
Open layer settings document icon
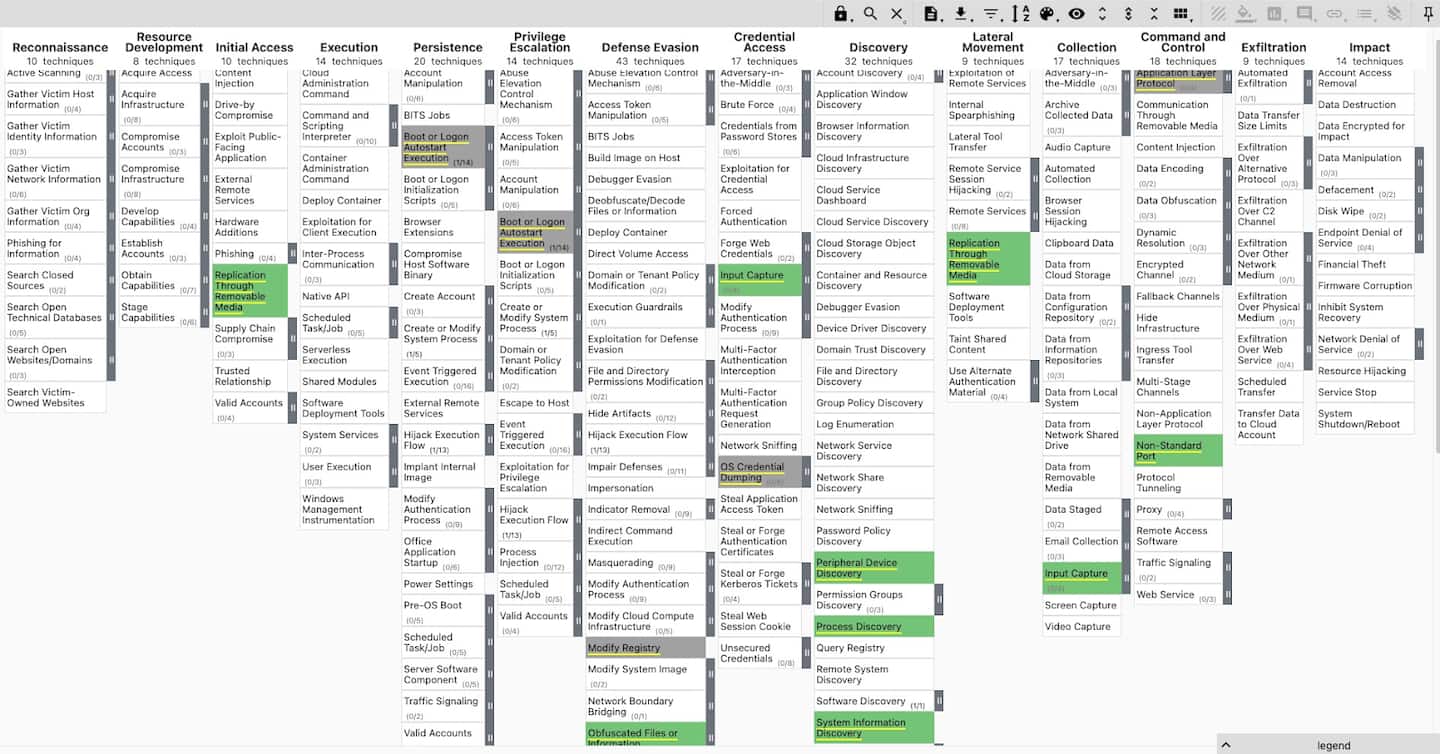click(x=931, y=14)
